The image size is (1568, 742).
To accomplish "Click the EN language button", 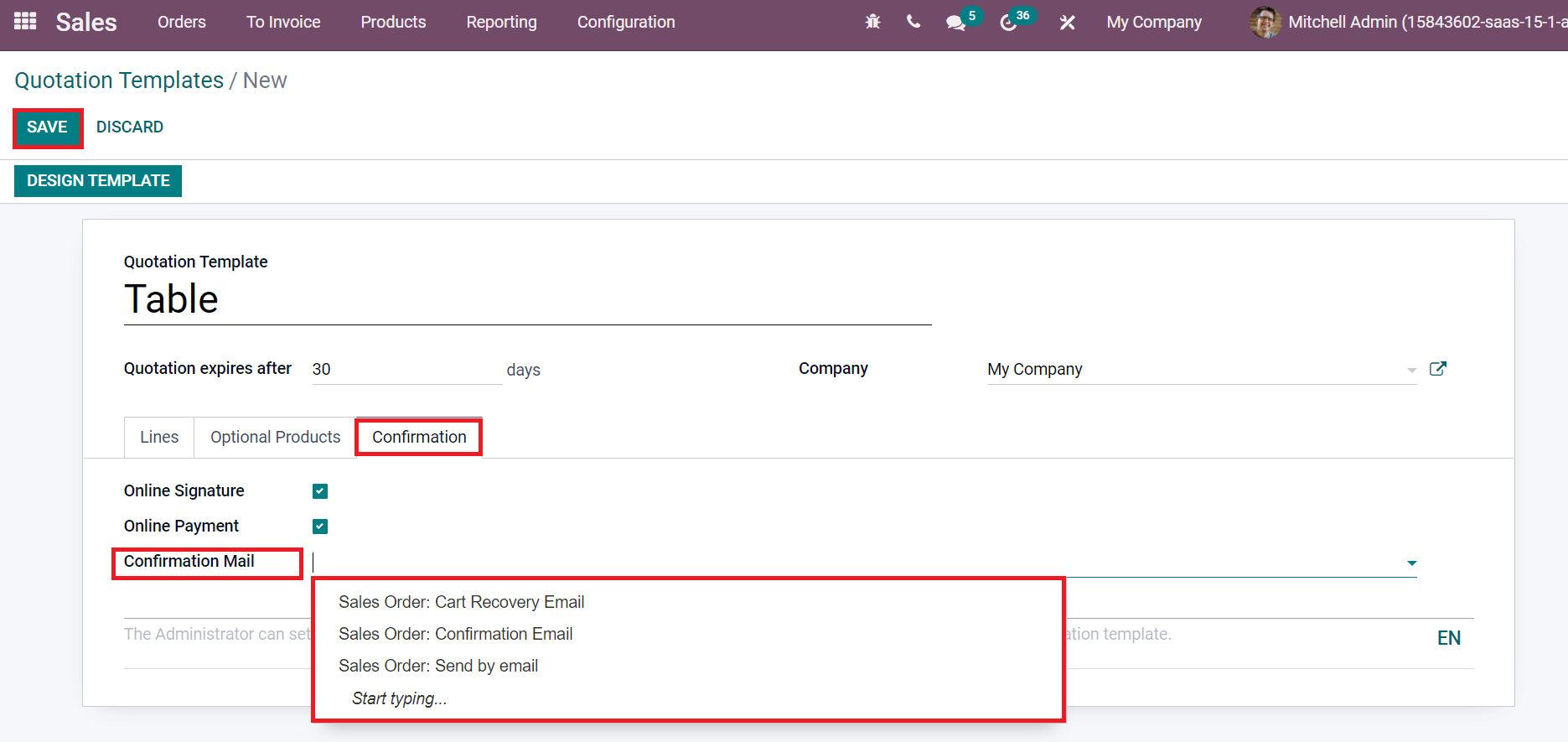I will pyautogui.click(x=1449, y=638).
